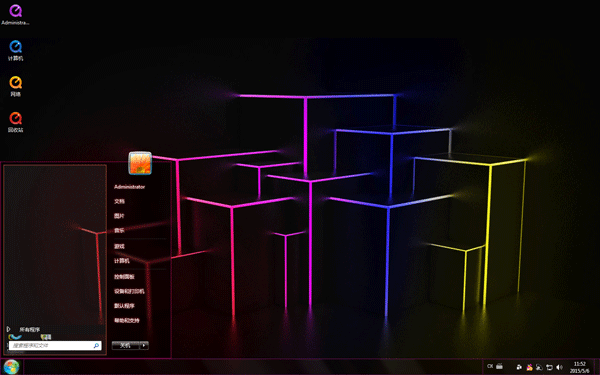Image resolution: width=600 pixels, height=375 pixels.
Task: Click the Windows Start orb
Action: pyautogui.click(x=11, y=367)
